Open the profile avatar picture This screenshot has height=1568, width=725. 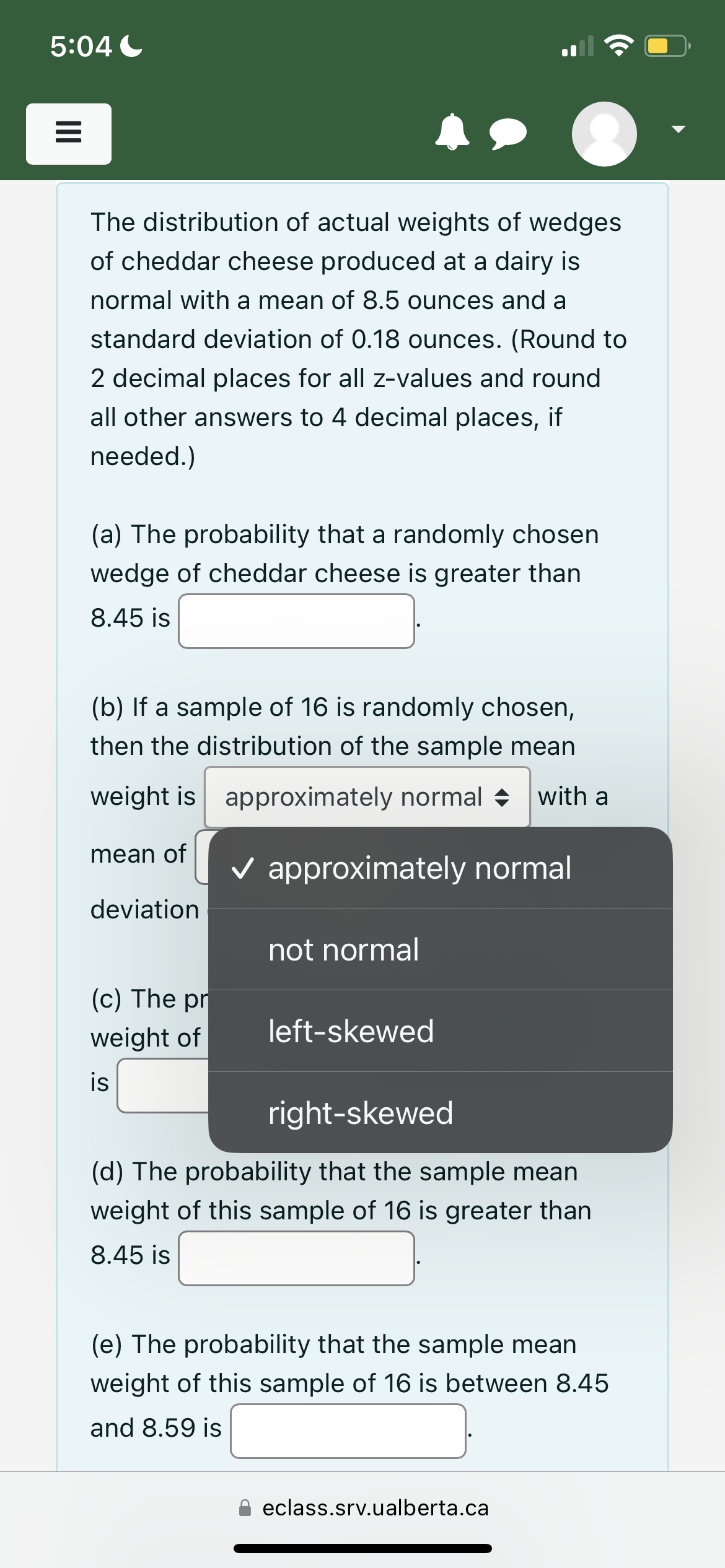[x=603, y=133]
